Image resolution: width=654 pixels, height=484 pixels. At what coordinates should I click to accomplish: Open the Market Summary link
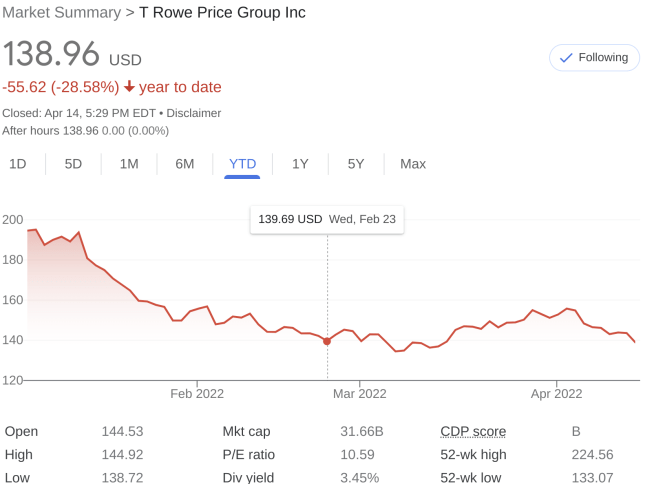click(x=61, y=13)
